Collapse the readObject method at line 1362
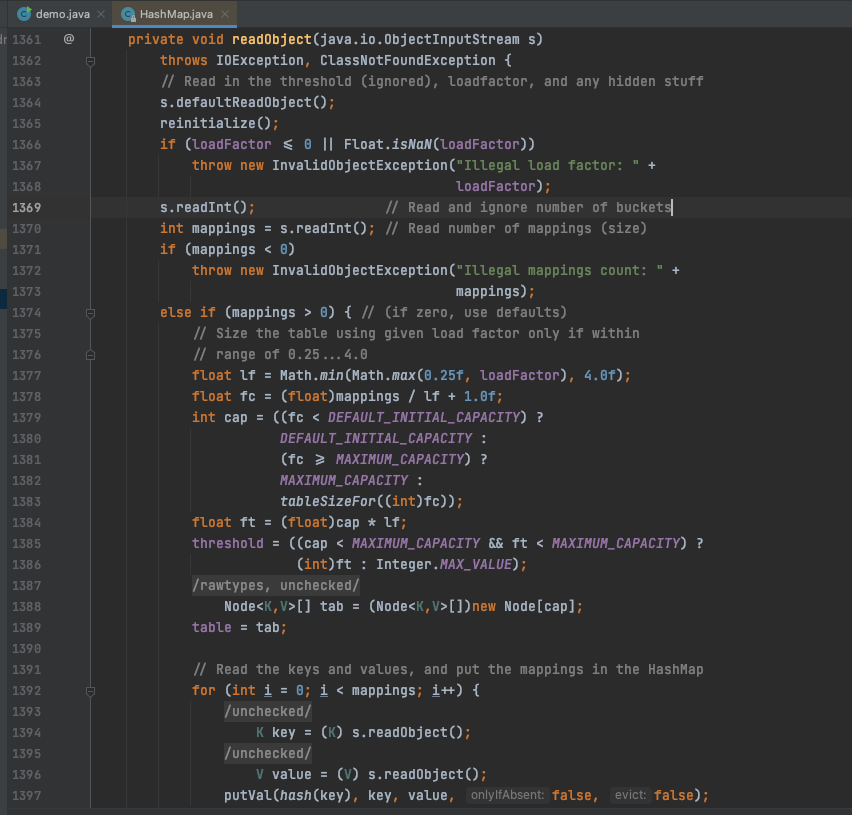The image size is (852, 815). tap(91, 61)
